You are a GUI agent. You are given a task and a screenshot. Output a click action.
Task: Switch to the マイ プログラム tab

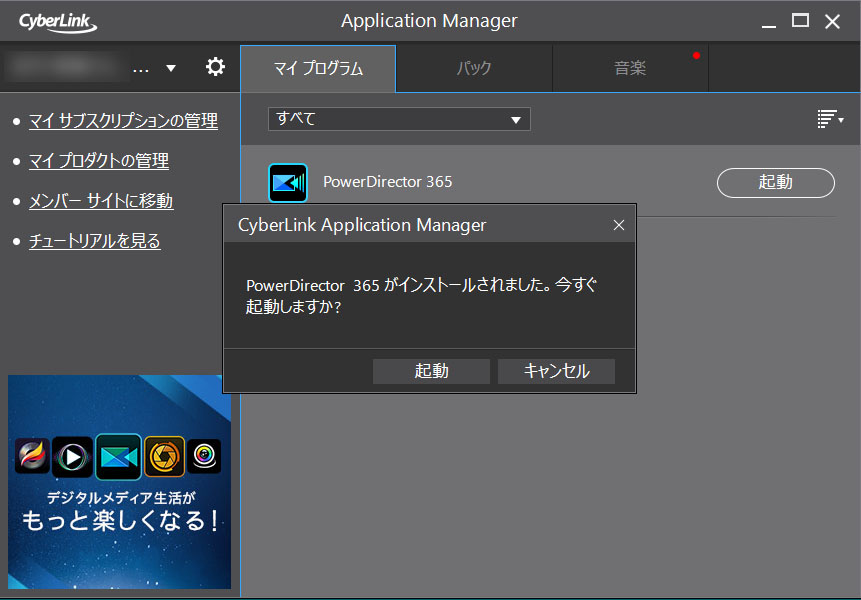click(318, 69)
